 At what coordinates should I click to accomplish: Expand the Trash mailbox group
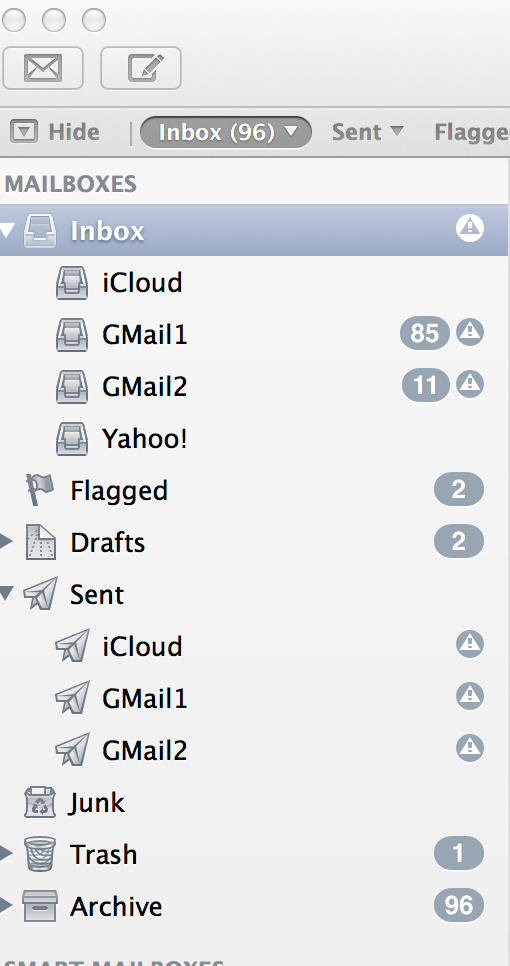tap(6, 854)
